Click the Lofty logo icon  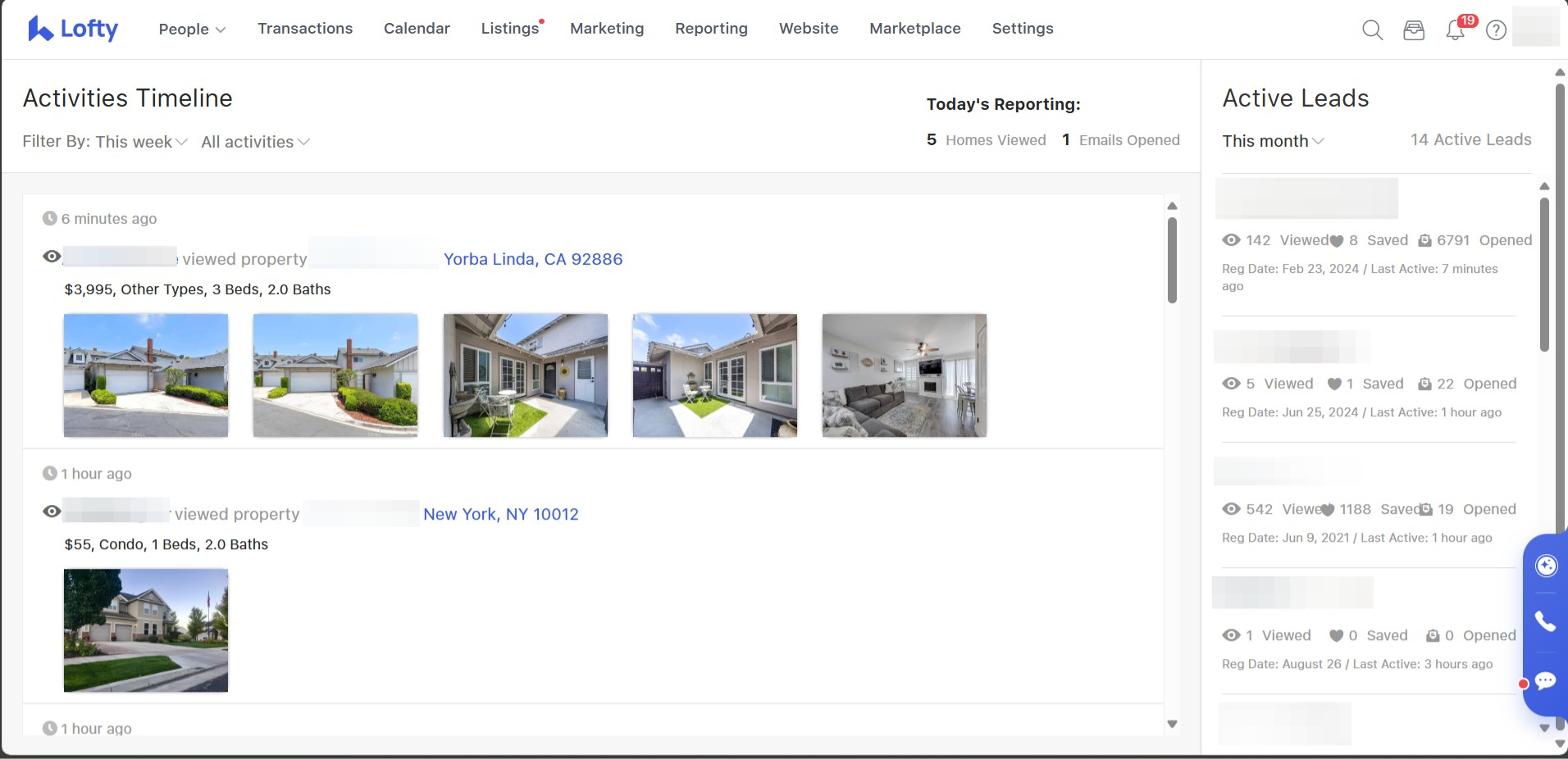point(39,29)
